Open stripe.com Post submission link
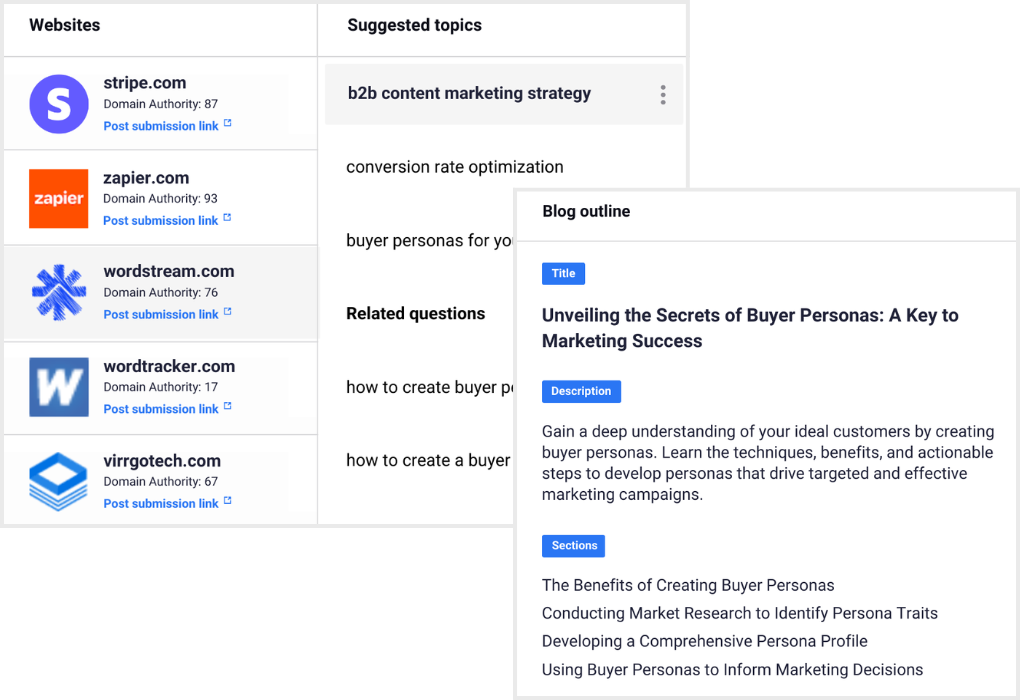The image size is (1020, 700). tap(161, 126)
